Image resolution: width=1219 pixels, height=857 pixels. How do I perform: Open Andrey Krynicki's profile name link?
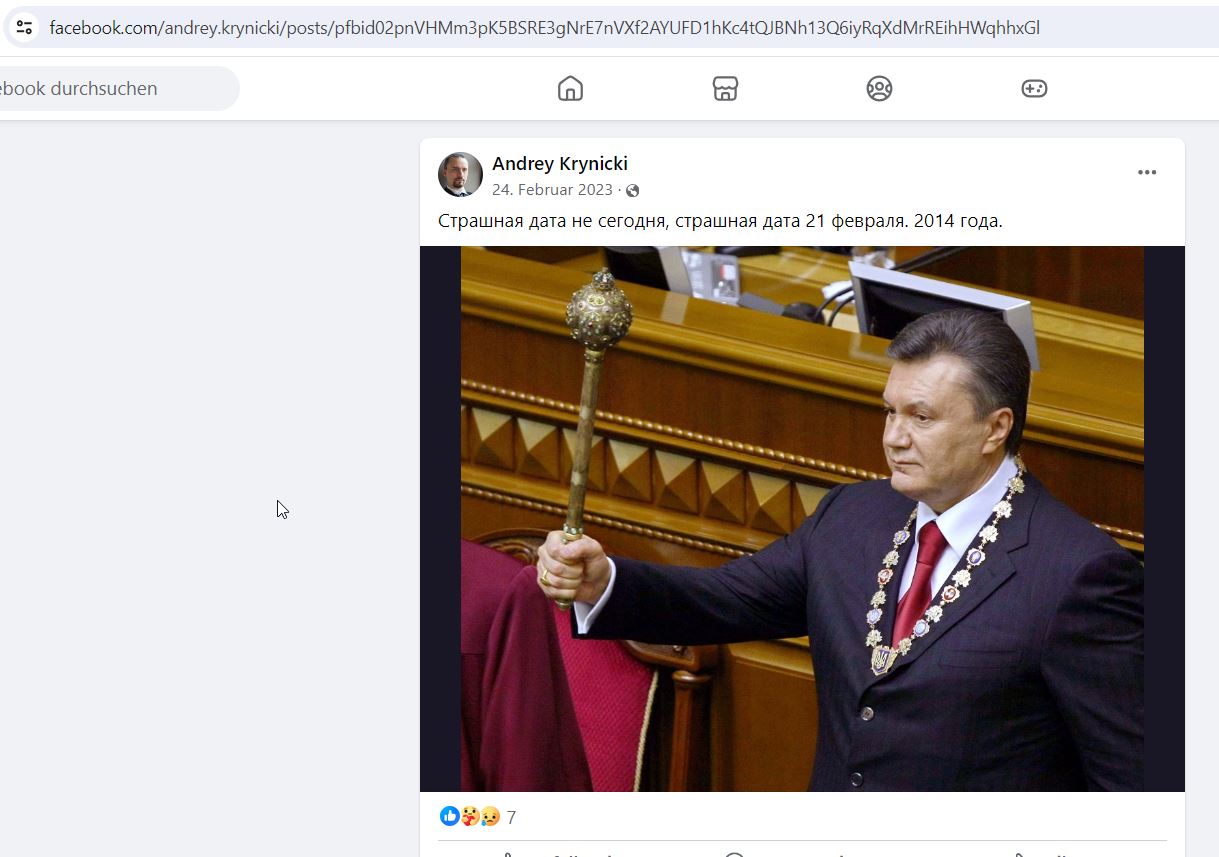point(560,163)
